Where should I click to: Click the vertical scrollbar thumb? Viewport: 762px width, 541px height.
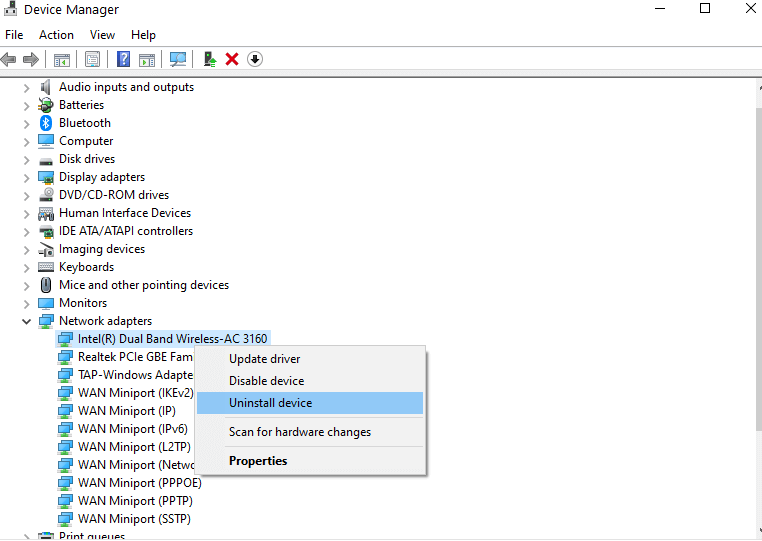(759, 269)
